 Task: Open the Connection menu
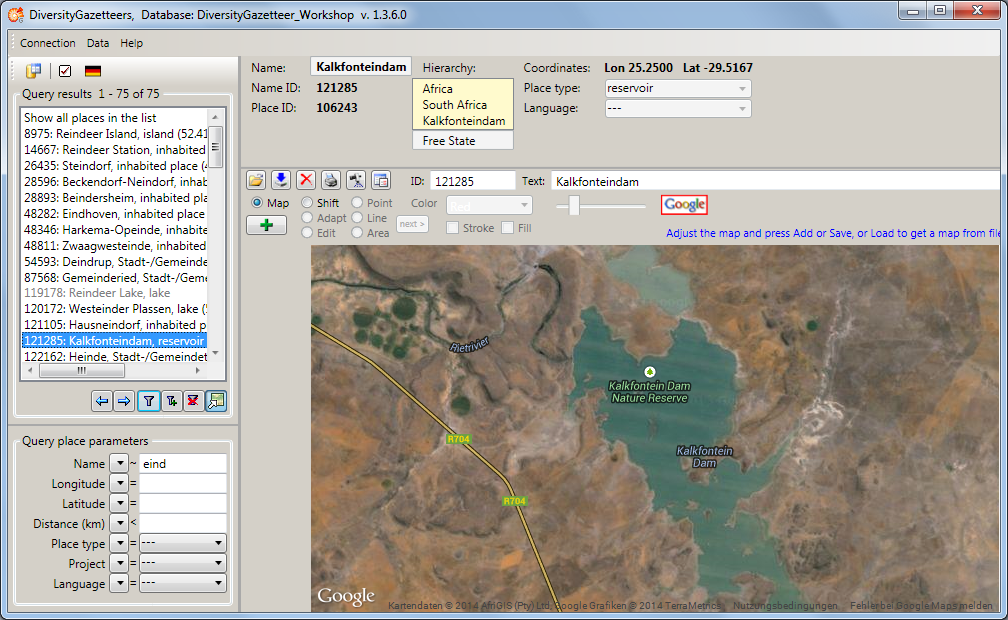[x=48, y=43]
